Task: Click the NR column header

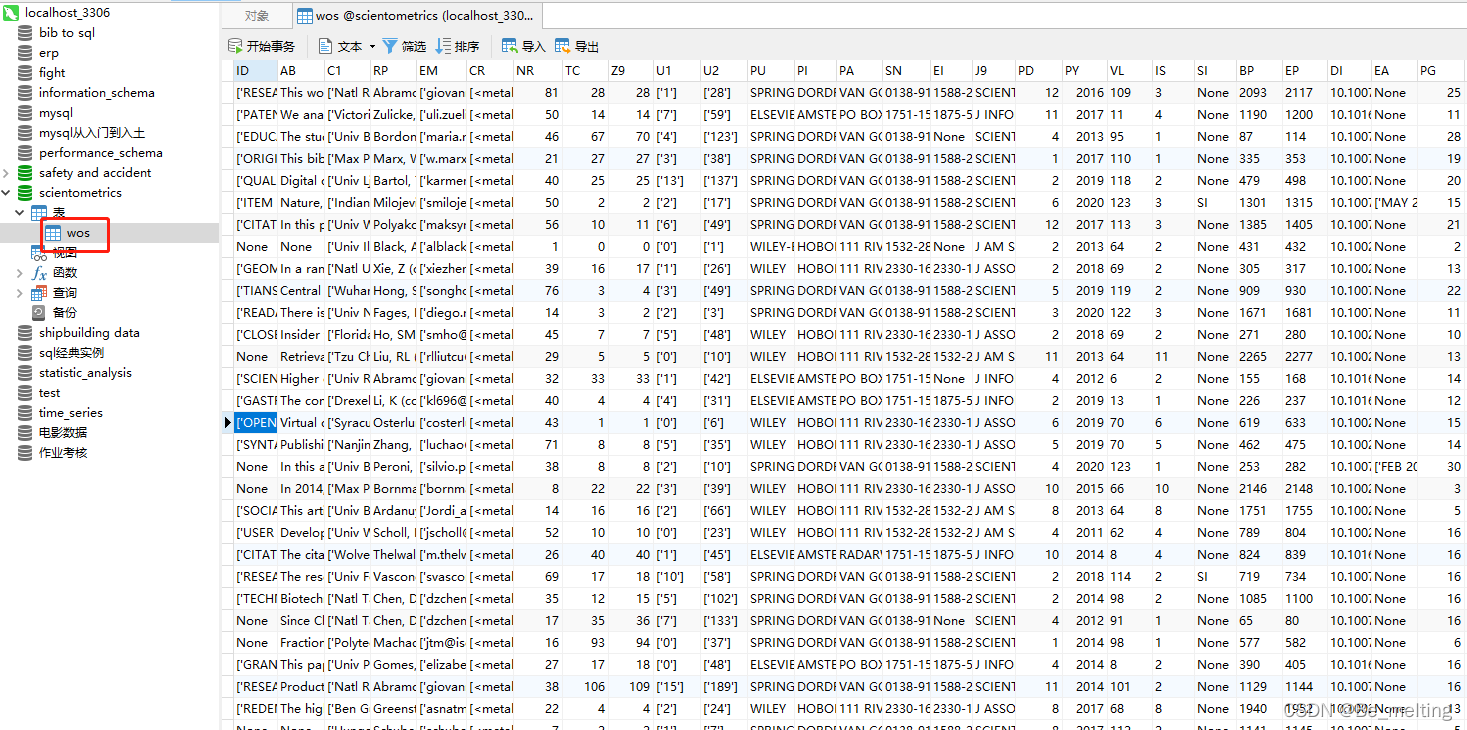Action: pos(537,70)
